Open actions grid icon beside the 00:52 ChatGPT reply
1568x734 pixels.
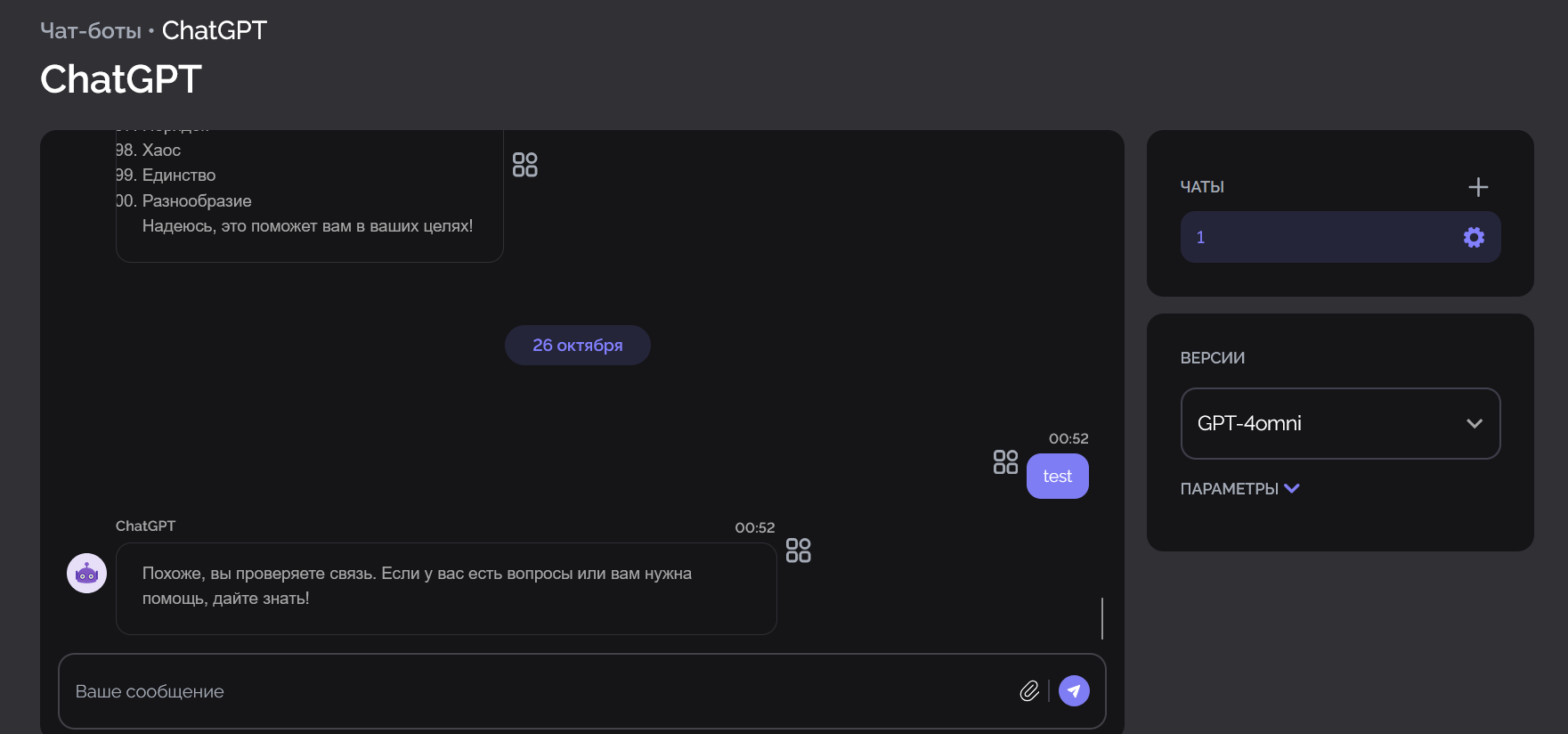pyautogui.click(x=799, y=550)
